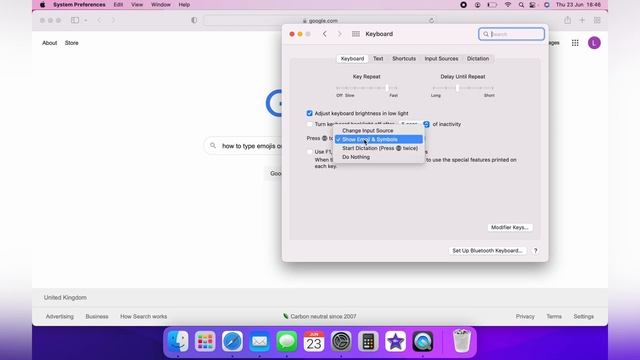The width and height of the screenshot is (640, 360).
Task: Open Google apps grid in Safari
Action: 575,43
